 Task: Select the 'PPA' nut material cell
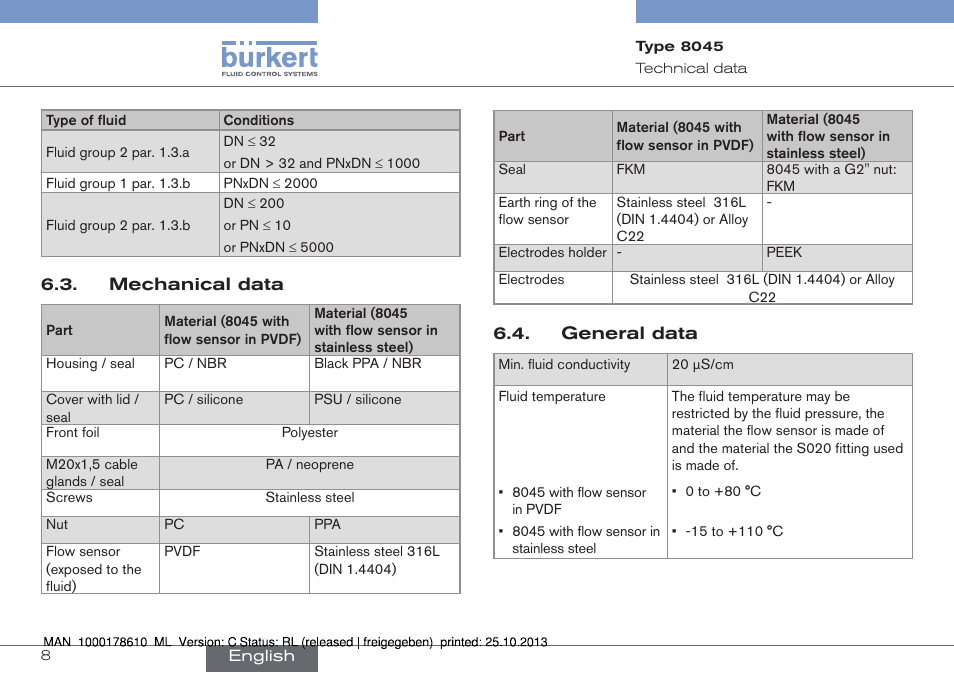pyautogui.click(x=385, y=529)
